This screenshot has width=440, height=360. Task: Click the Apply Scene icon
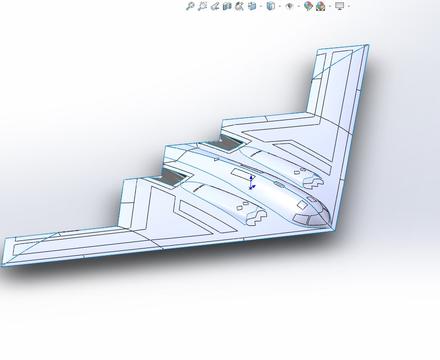(x=321, y=6)
